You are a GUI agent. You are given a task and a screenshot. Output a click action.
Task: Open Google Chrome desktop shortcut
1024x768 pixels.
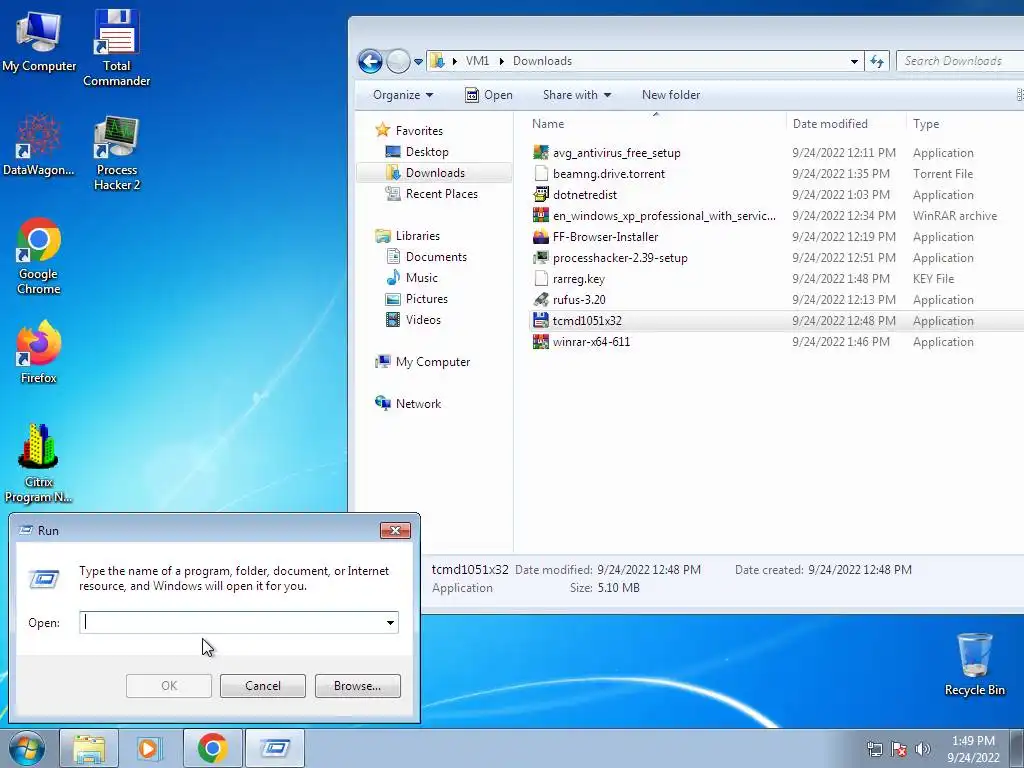click(39, 256)
